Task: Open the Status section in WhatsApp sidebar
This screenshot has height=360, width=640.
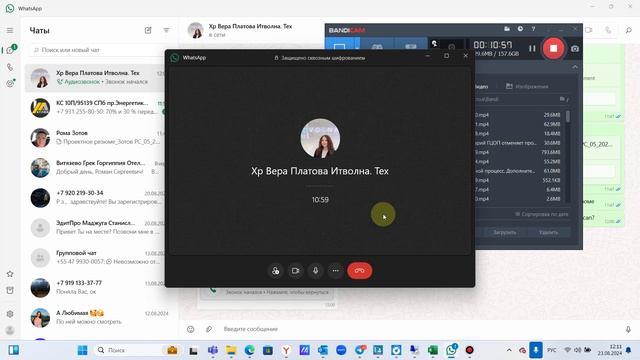Action: 10,83
